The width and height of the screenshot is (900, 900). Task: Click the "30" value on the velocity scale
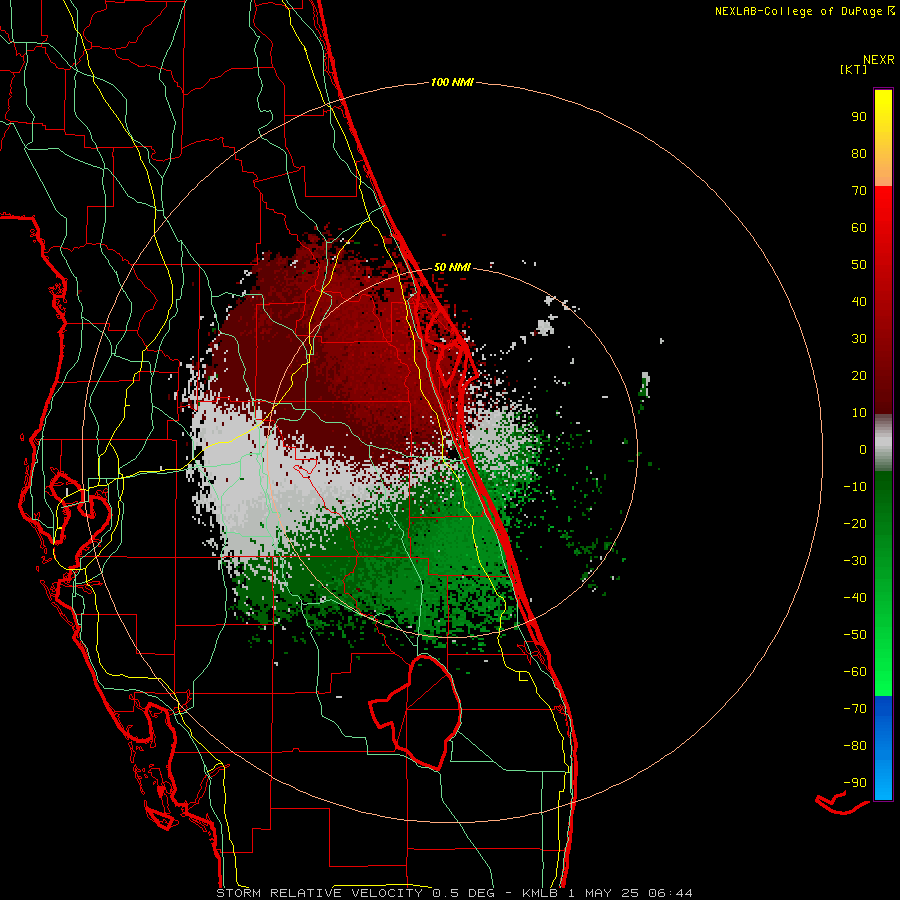859,339
